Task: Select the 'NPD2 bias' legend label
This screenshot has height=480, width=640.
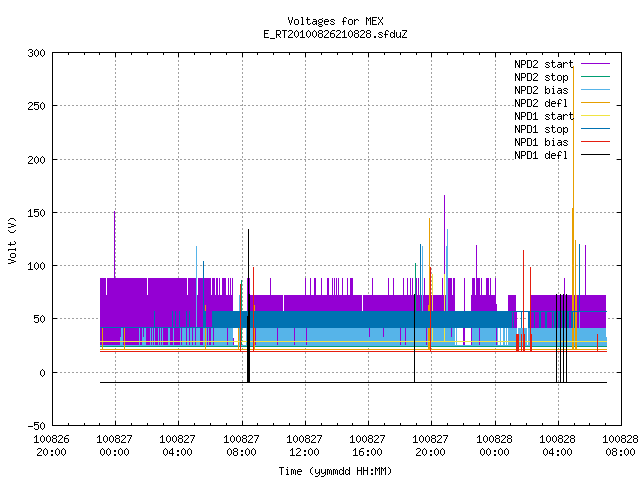Action: pos(541,90)
